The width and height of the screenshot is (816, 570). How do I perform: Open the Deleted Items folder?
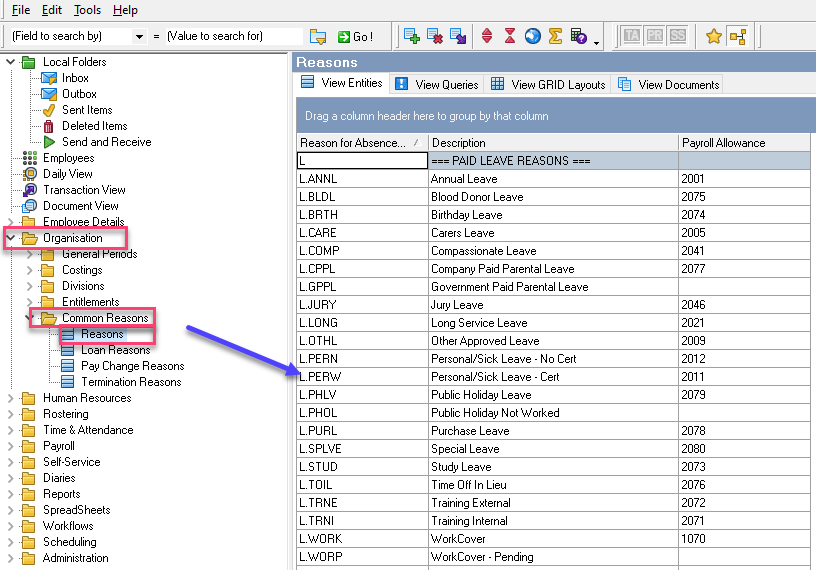pos(94,126)
